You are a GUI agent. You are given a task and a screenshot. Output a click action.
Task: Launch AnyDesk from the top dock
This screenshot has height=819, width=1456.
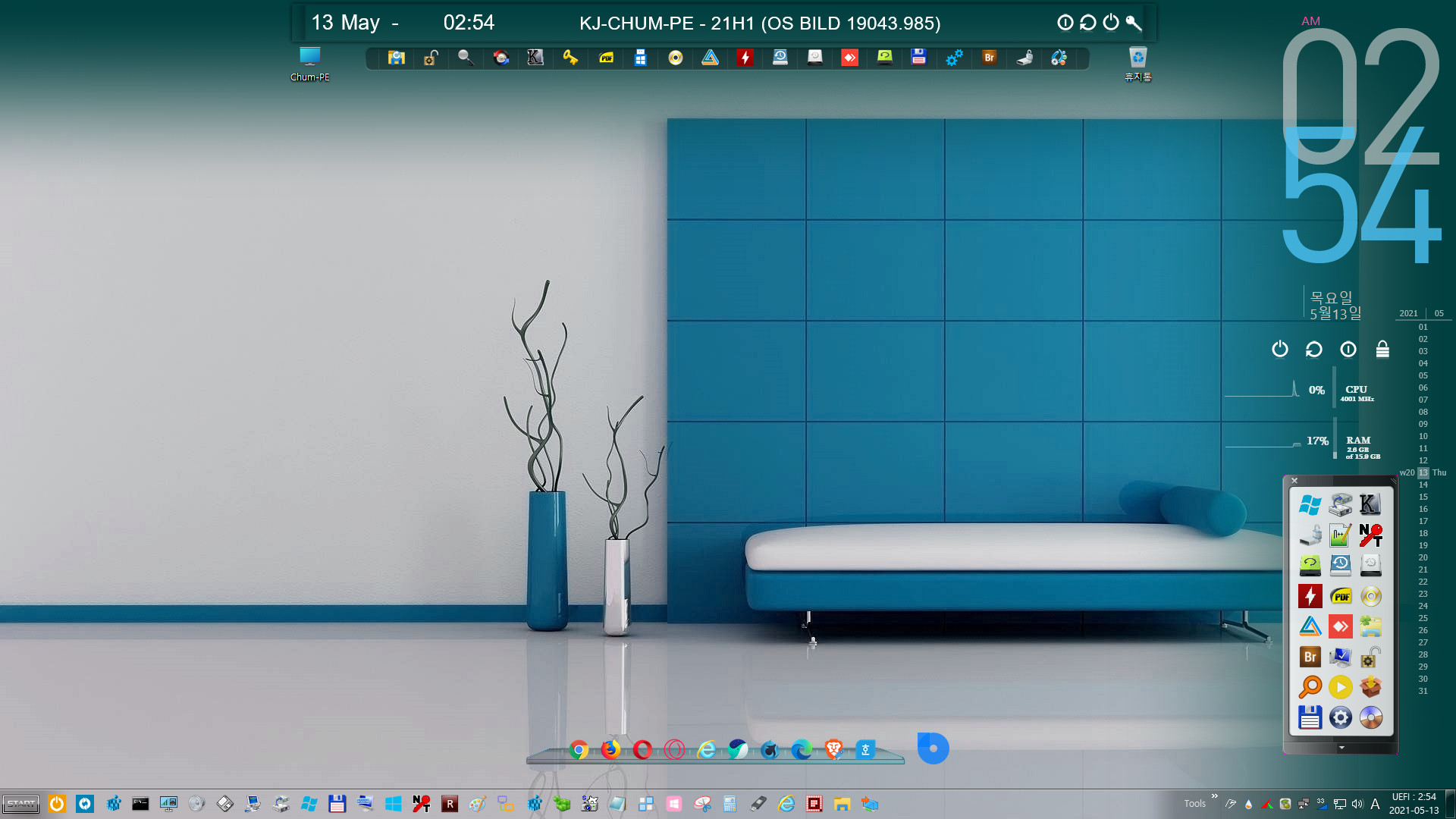point(849,58)
